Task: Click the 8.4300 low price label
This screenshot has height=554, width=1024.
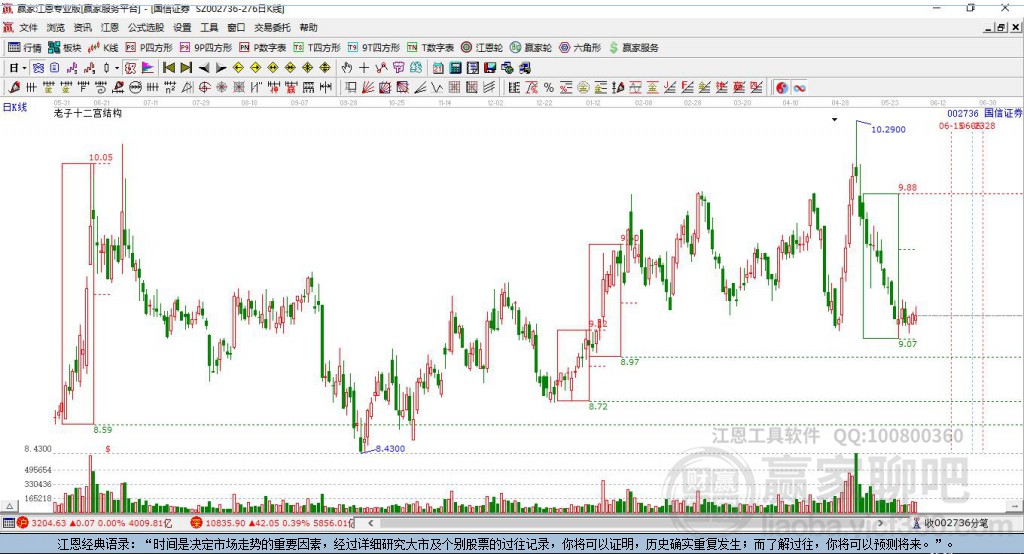Action: [390, 449]
